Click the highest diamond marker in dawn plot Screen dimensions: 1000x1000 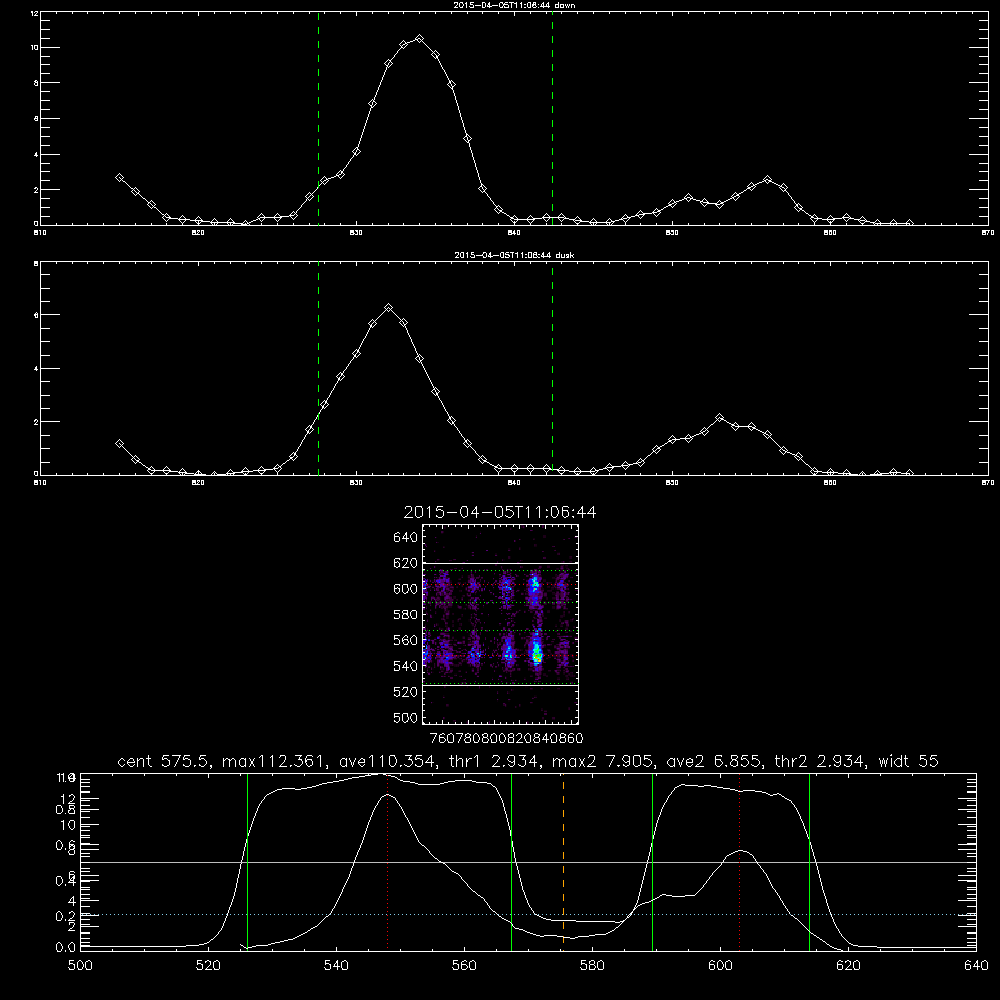419,39
